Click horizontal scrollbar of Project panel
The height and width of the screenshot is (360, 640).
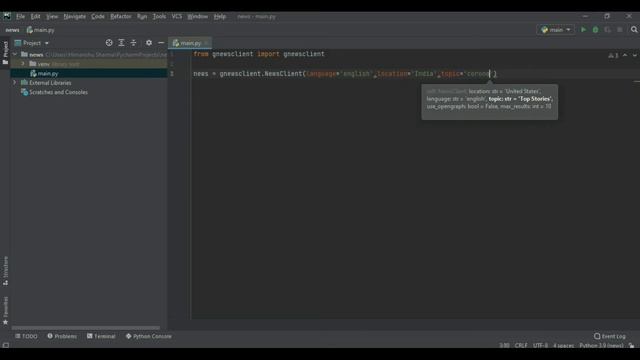tap(86, 327)
